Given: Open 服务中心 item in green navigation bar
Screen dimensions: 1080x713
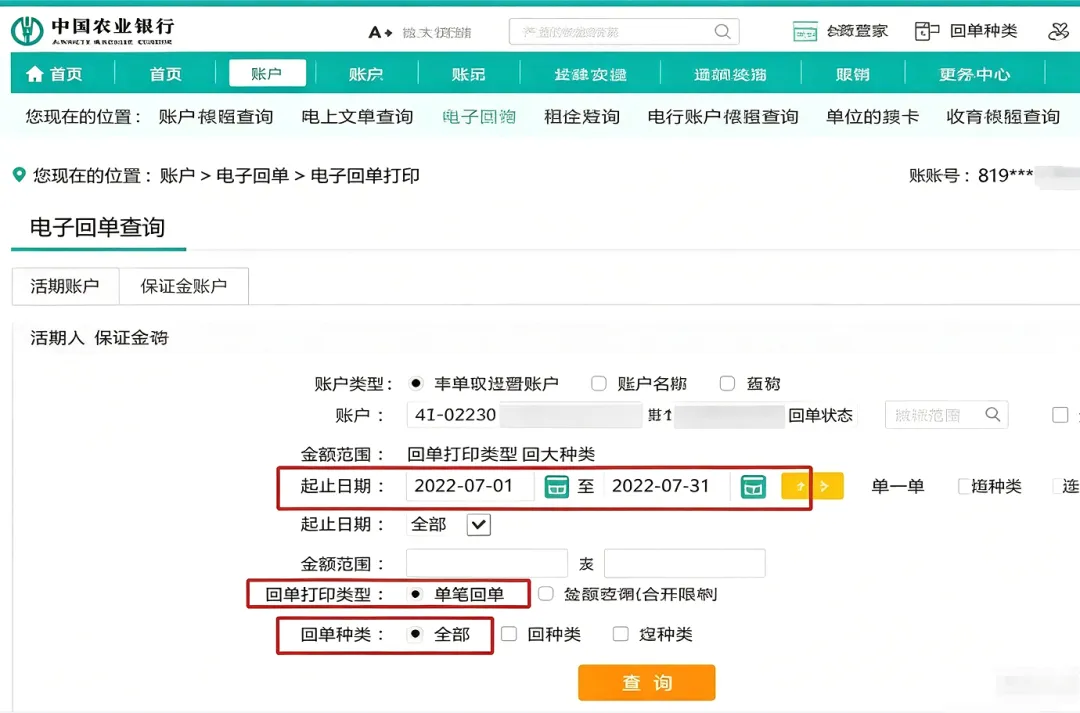Looking at the screenshot, I should click(x=975, y=74).
